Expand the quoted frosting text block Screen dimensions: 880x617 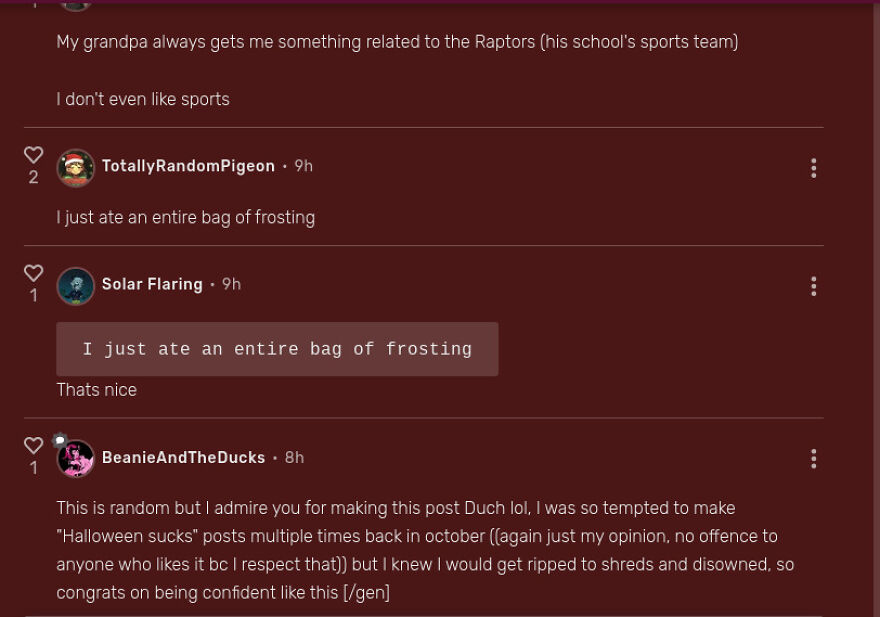click(277, 349)
